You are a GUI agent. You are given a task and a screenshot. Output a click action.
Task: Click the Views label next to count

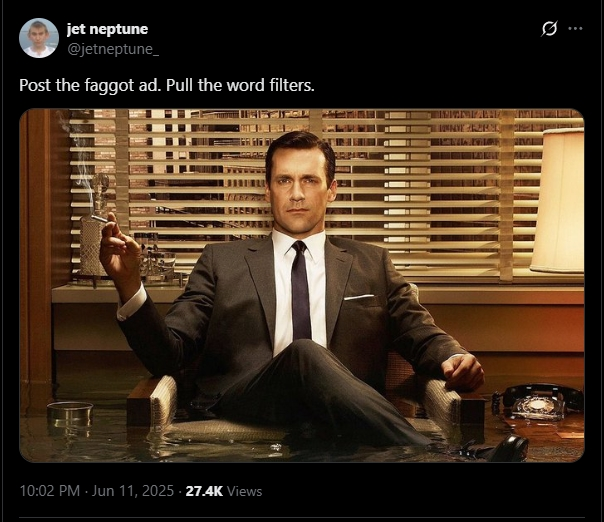(245, 491)
